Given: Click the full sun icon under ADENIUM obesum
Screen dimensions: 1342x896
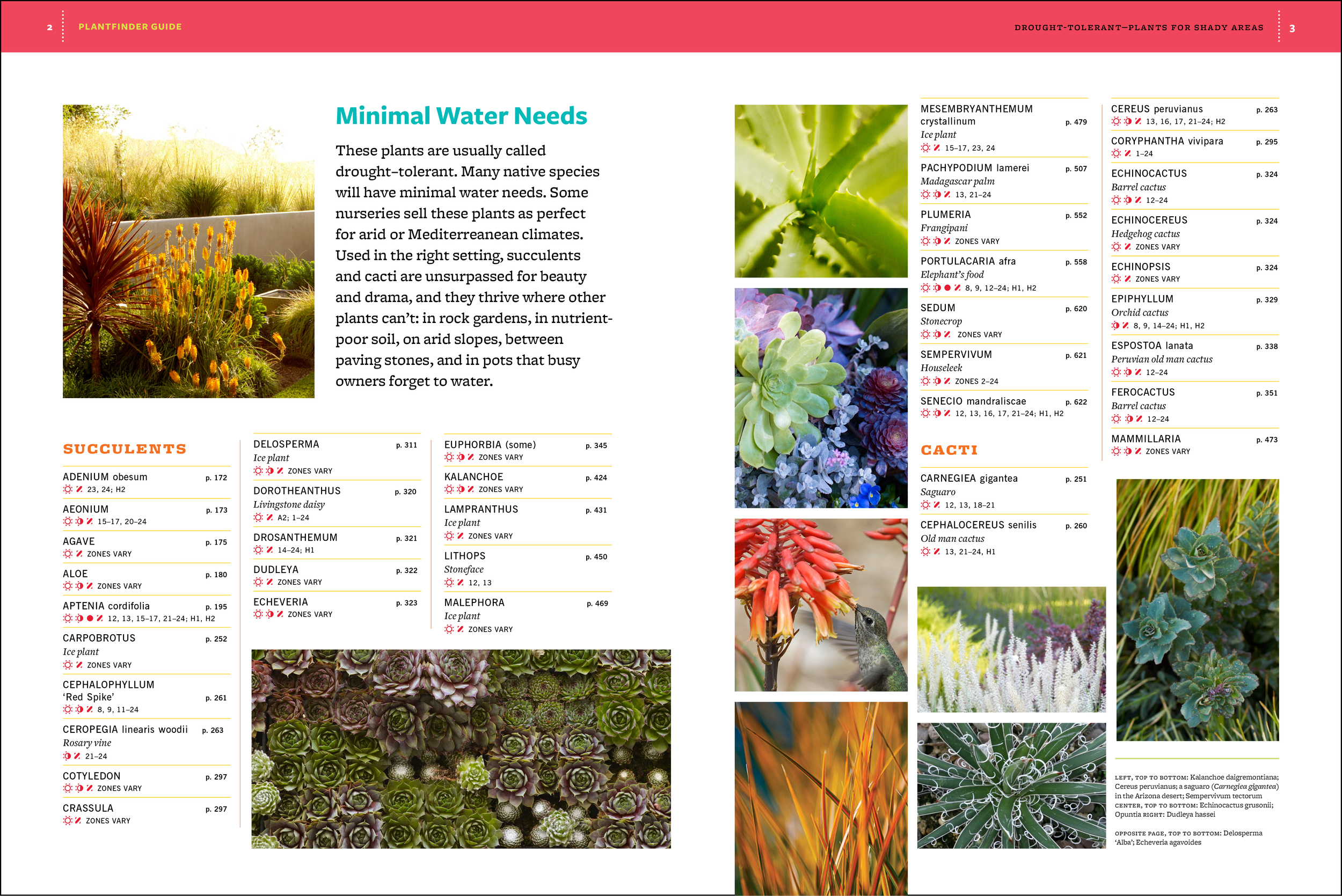Looking at the screenshot, I should coord(68,489).
